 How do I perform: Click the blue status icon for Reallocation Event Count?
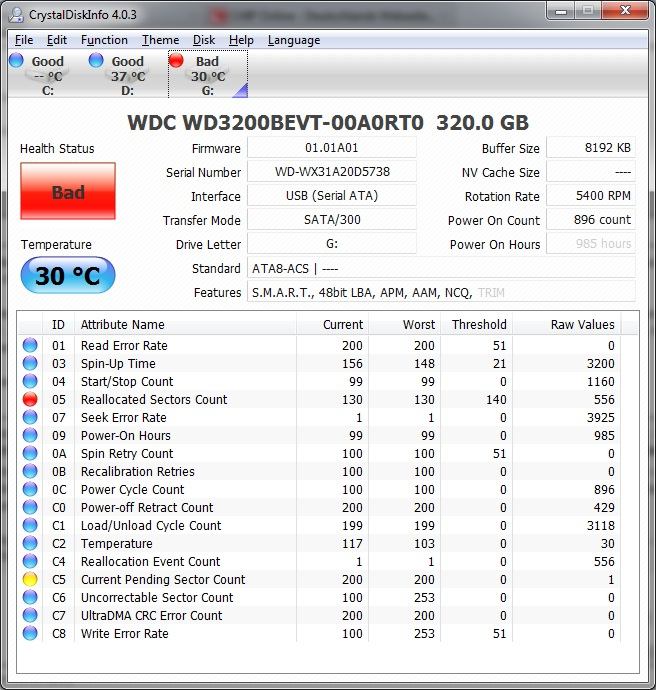[x=30, y=562]
